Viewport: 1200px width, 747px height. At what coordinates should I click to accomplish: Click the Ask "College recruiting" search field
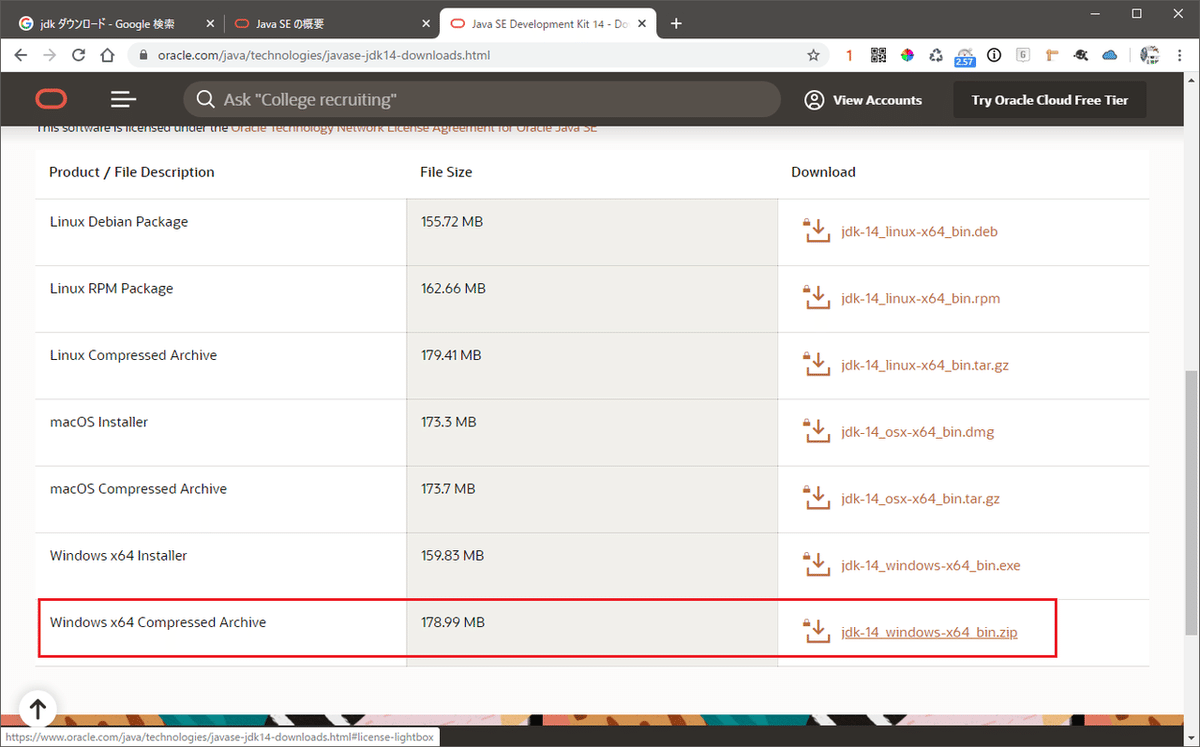pos(482,99)
